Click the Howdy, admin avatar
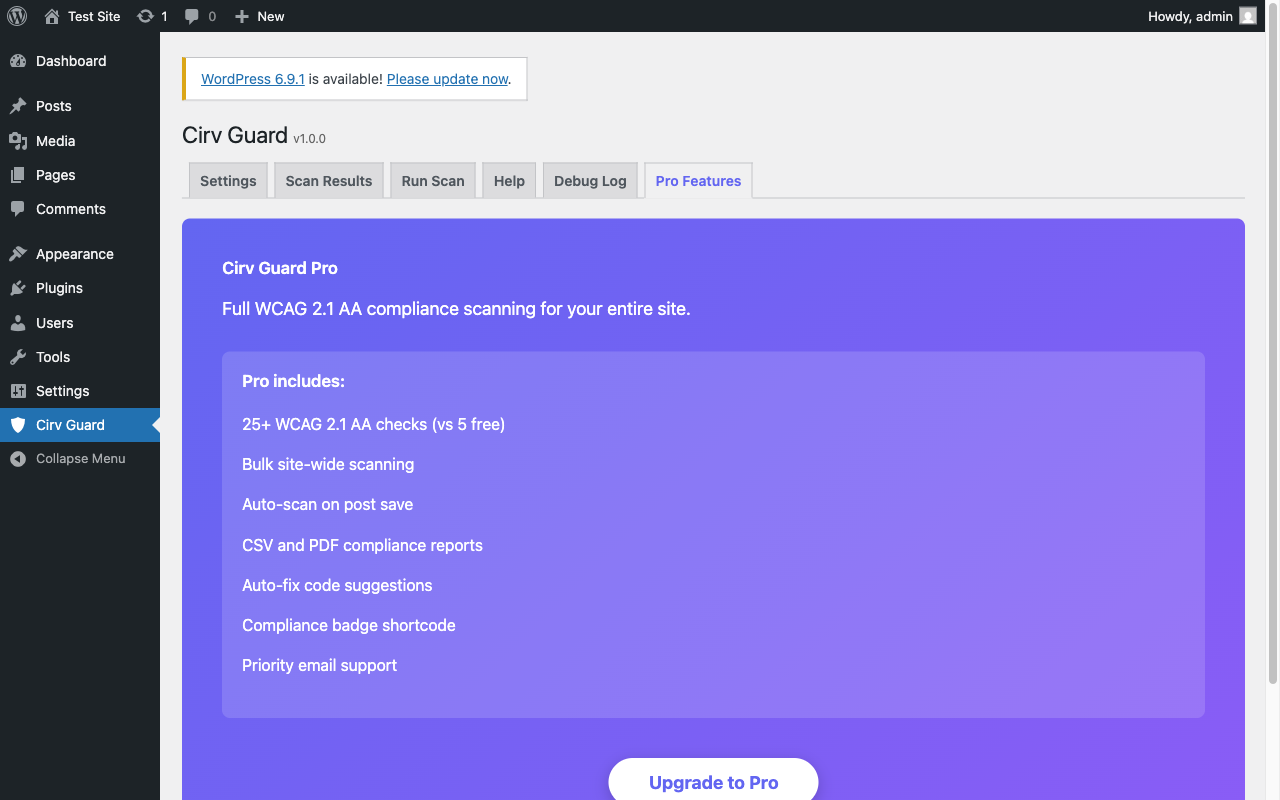 (1246, 16)
